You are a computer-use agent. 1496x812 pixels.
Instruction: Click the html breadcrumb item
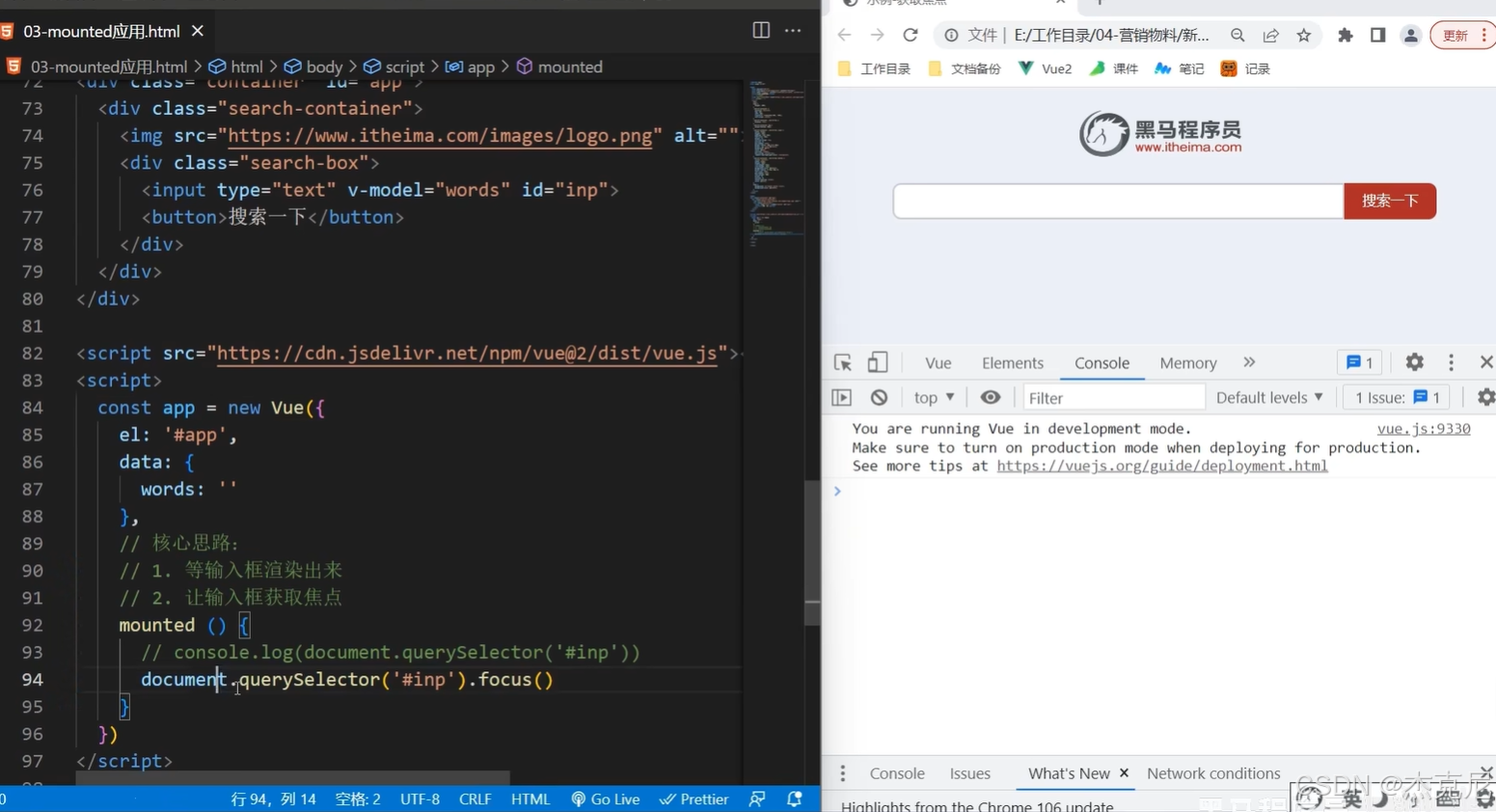236,67
